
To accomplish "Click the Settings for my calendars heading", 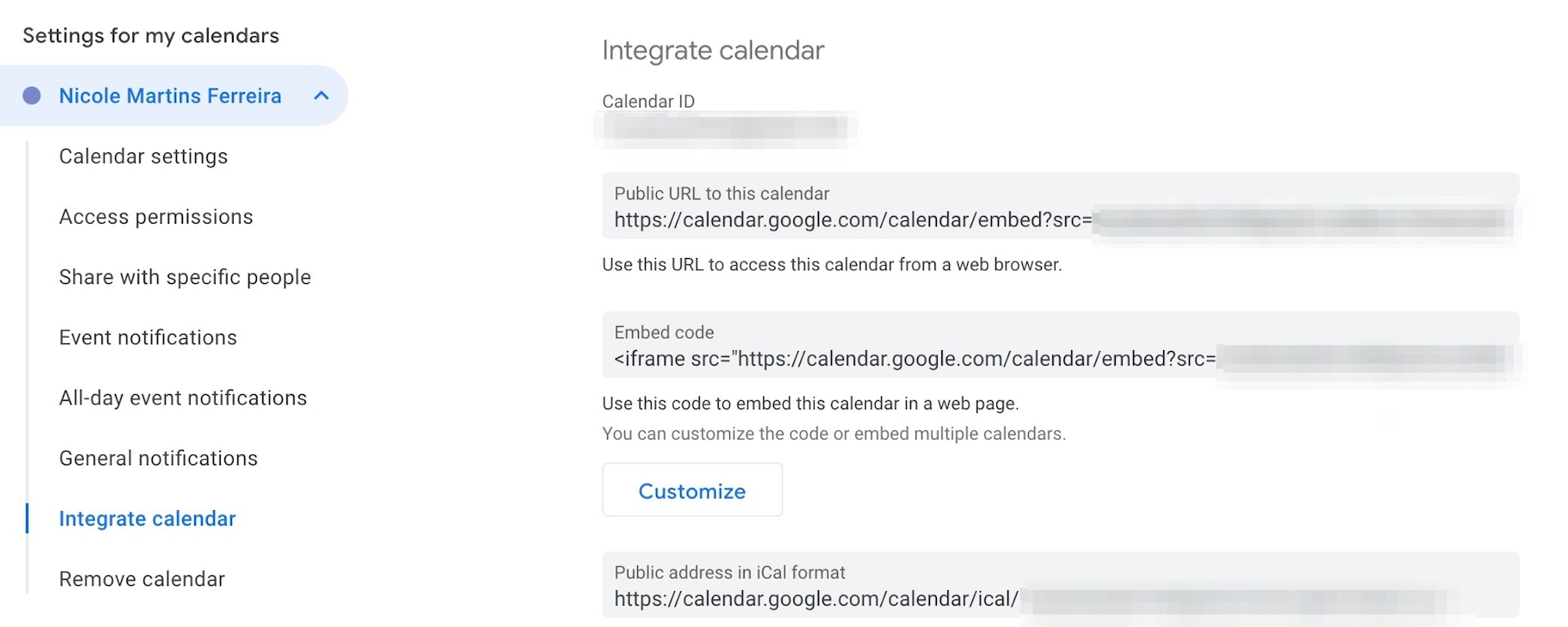I will coord(150,35).
